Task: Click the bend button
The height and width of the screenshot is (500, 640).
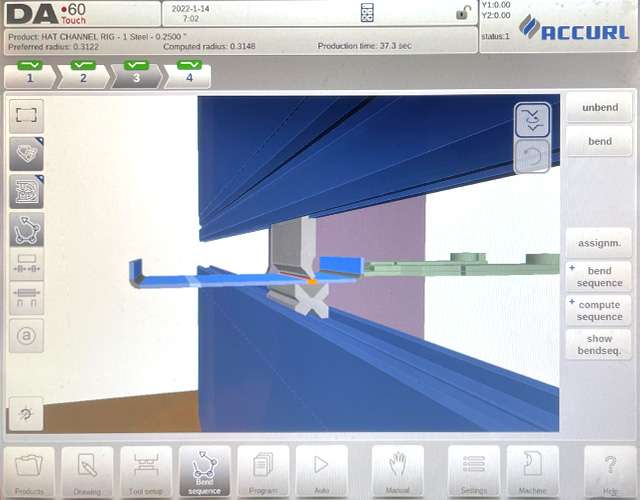Action: click(x=600, y=142)
